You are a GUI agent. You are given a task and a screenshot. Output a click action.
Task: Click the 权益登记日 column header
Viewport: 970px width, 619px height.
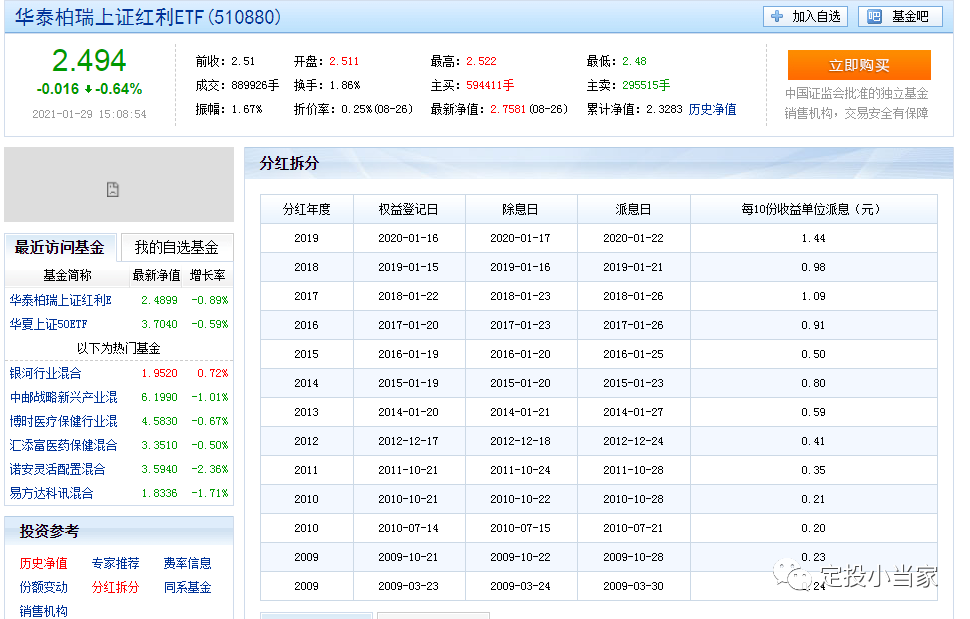point(408,210)
